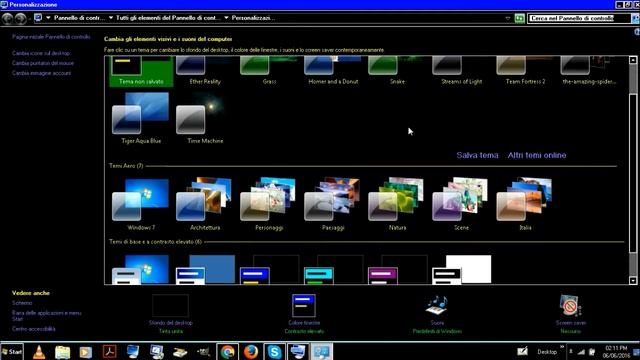This screenshot has width=640, height=360.
Task: Click in Cerca nel Pannello di controllo field
Action: coord(579,18)
